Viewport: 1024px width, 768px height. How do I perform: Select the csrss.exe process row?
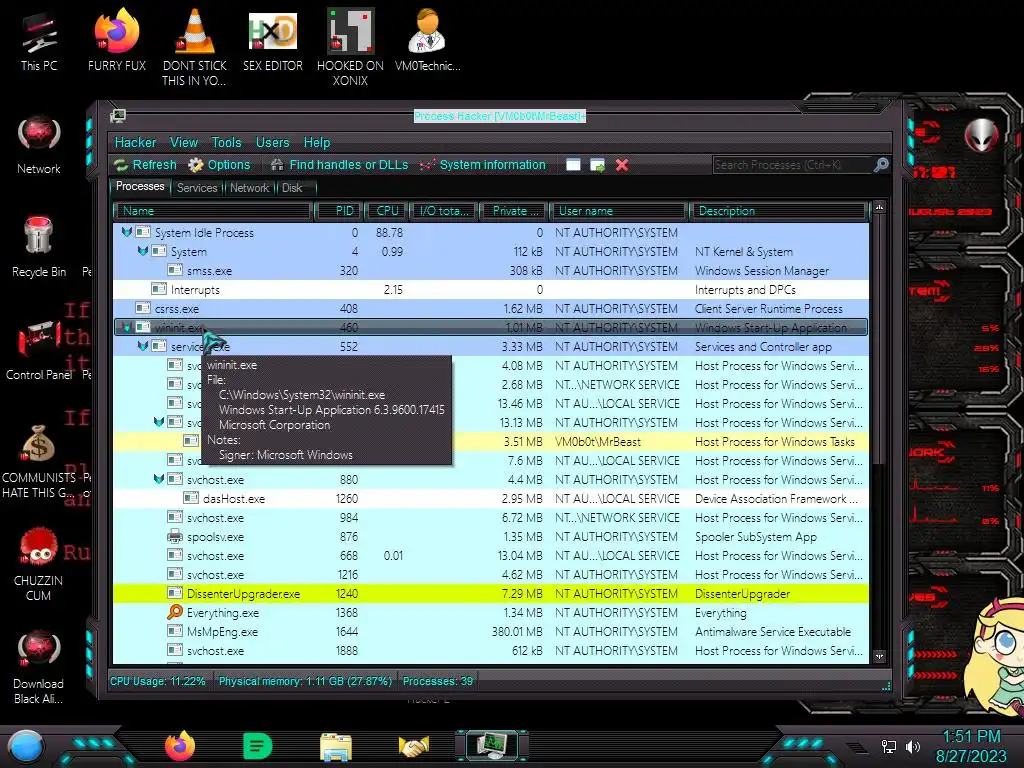[x=490, y=308]
